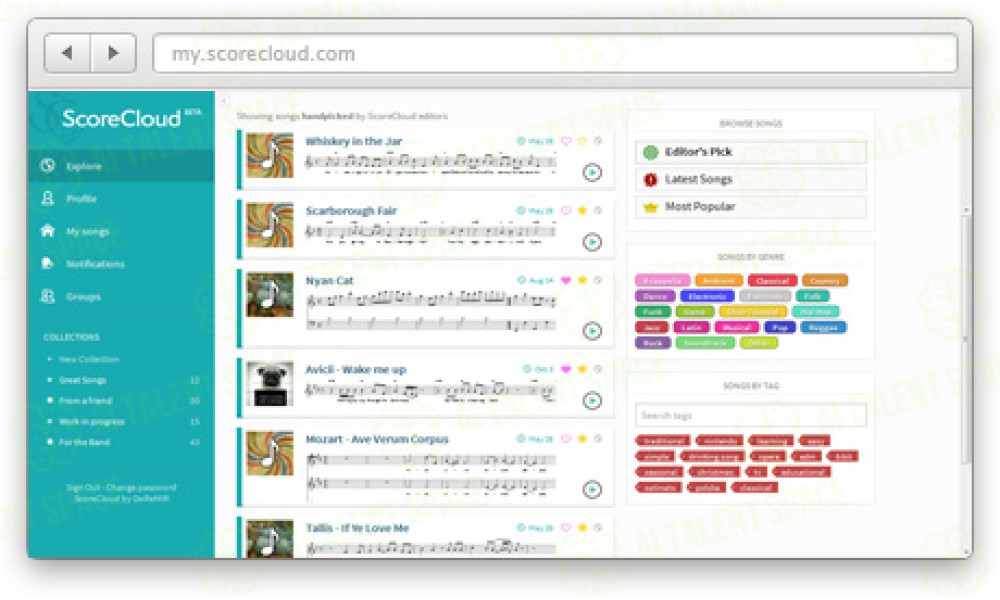
Task: Open My songs home icon
Action: tap(47, 231)
